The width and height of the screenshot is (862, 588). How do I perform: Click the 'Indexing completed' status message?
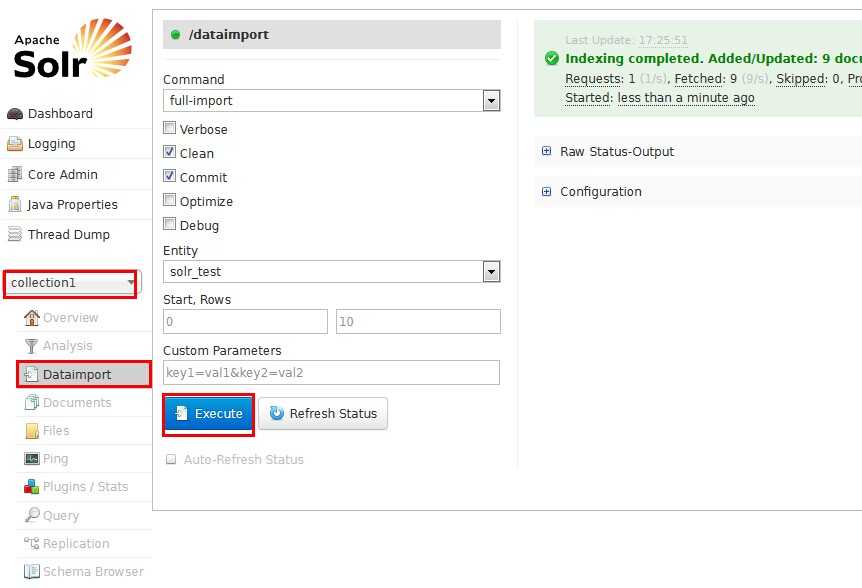(x=714, y=59)
